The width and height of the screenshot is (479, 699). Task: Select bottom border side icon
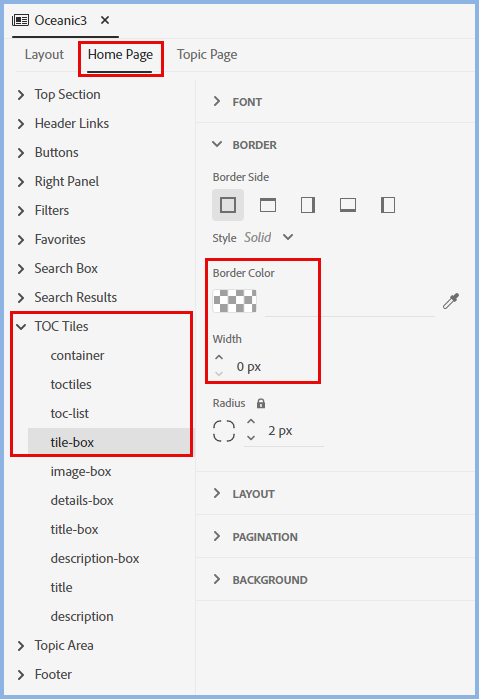coord(348,205)
